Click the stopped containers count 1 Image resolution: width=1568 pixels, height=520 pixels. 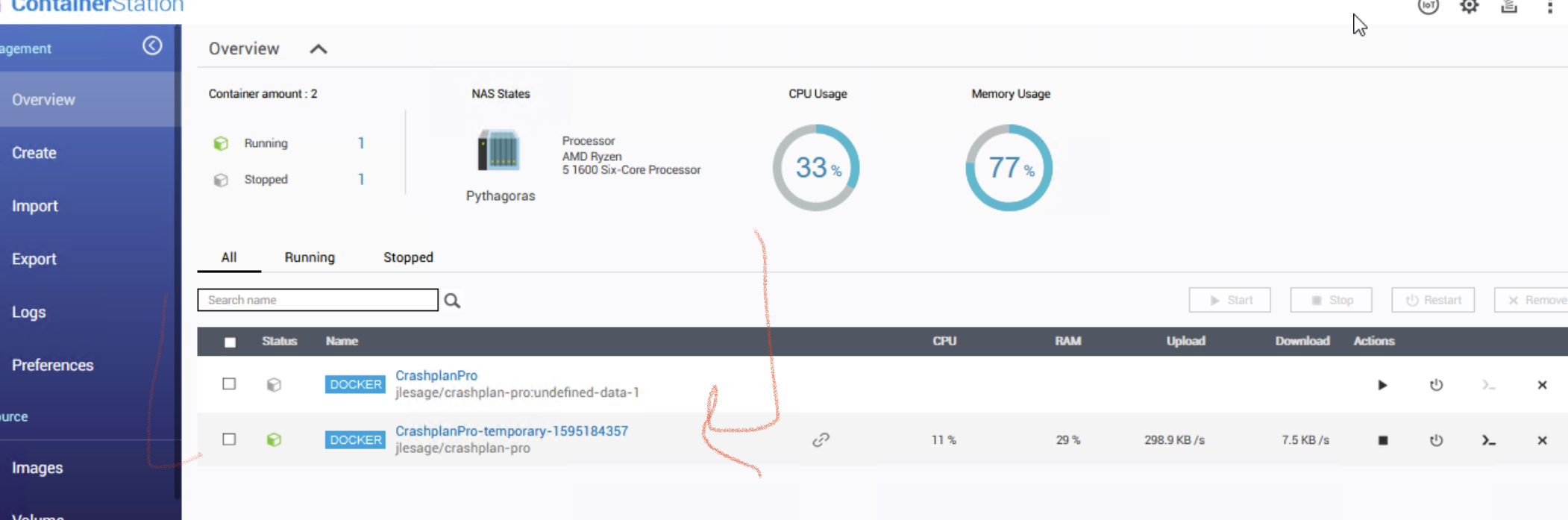click(x=361, y=179)
